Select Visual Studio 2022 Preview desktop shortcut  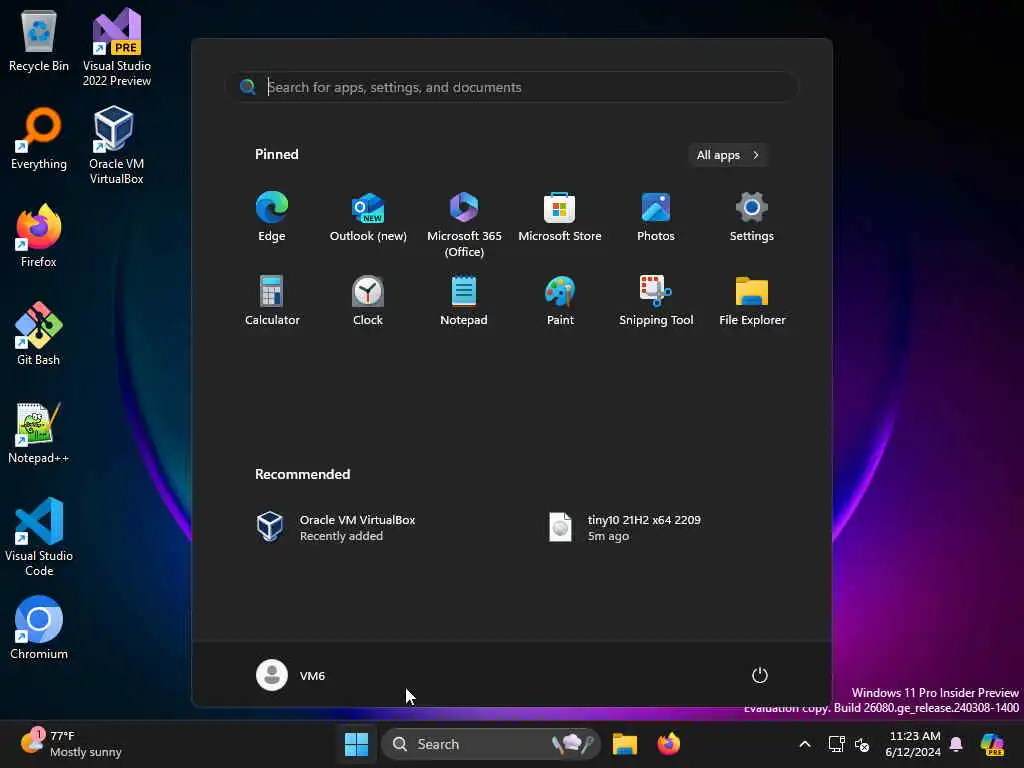116,48
